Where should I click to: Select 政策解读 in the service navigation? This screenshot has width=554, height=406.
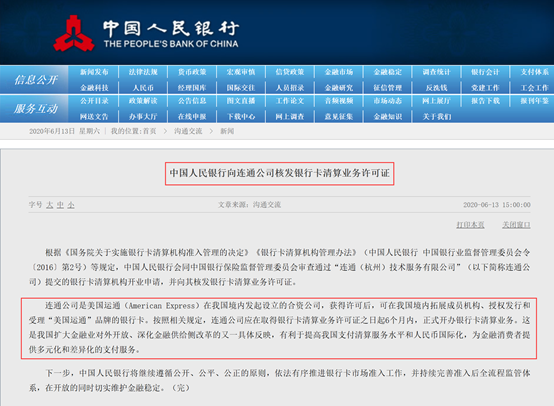click(x=143, y=101)
